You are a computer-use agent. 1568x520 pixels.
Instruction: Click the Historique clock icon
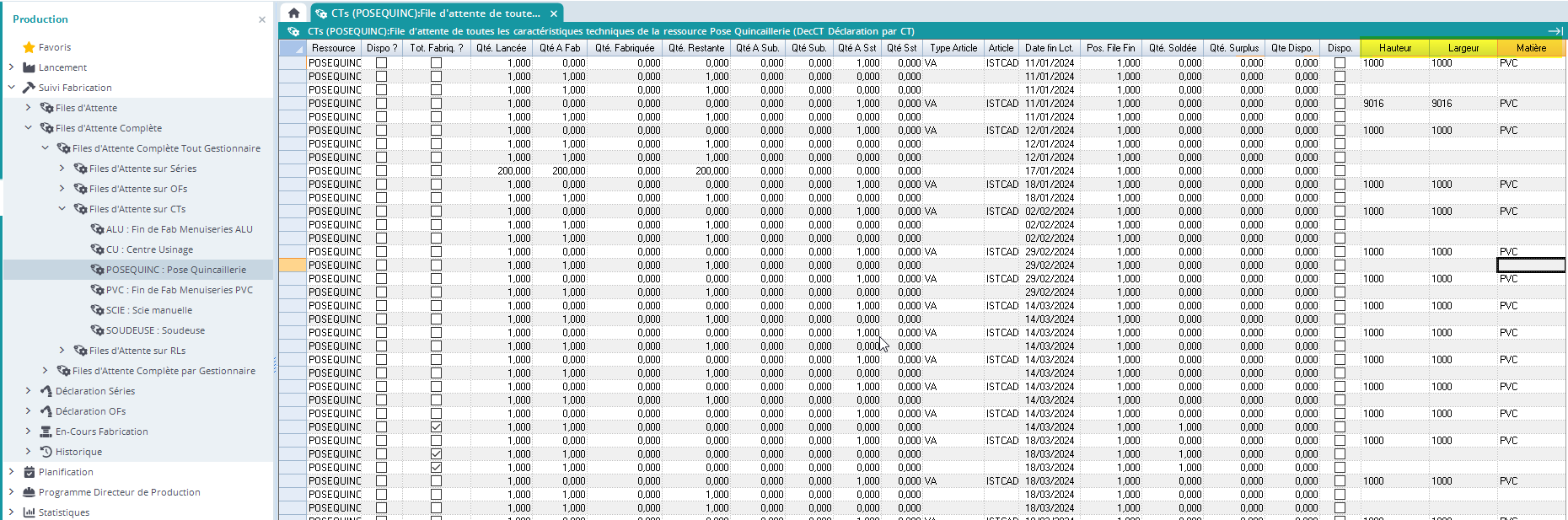(46, 452)
